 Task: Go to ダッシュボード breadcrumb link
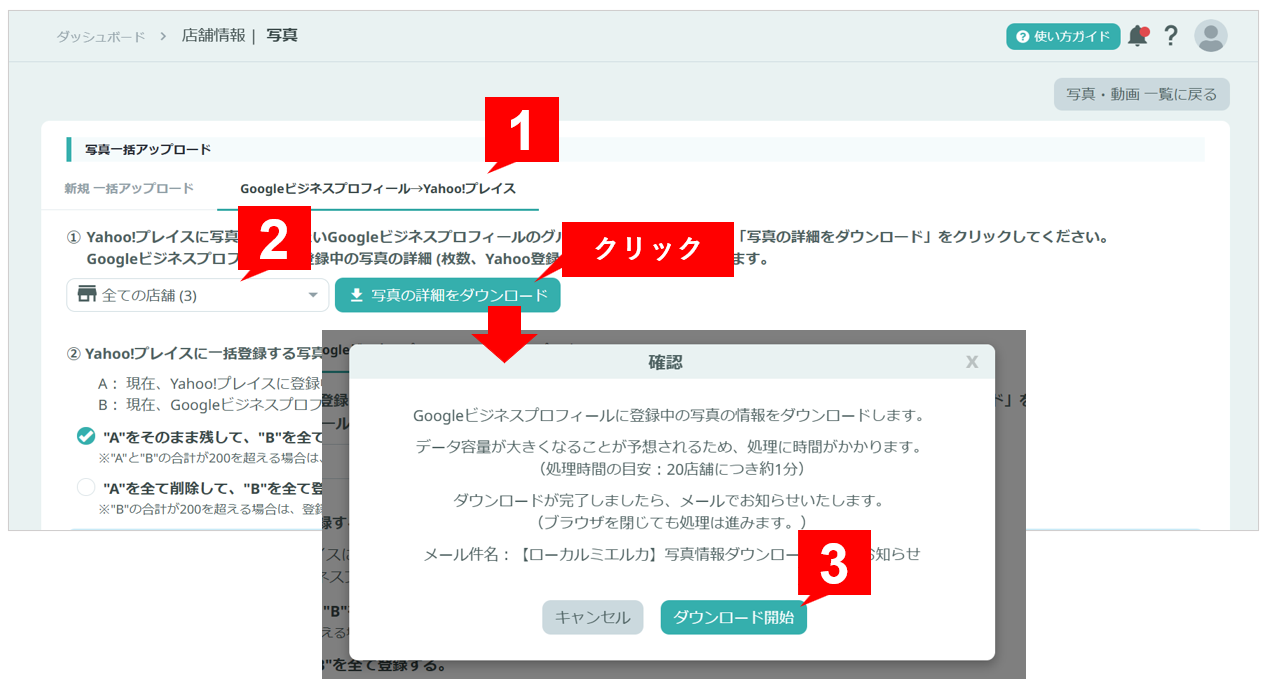[101, 36]
